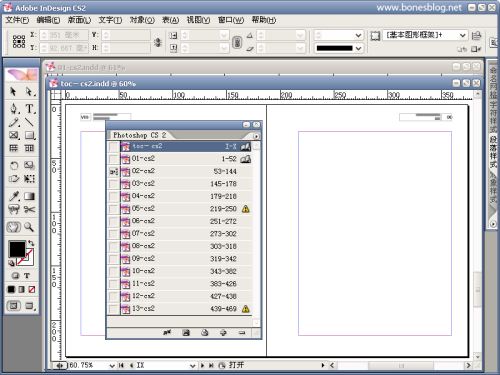500x375 pixels.
Task: Switch to Normal view mode button
Action: 13,305
